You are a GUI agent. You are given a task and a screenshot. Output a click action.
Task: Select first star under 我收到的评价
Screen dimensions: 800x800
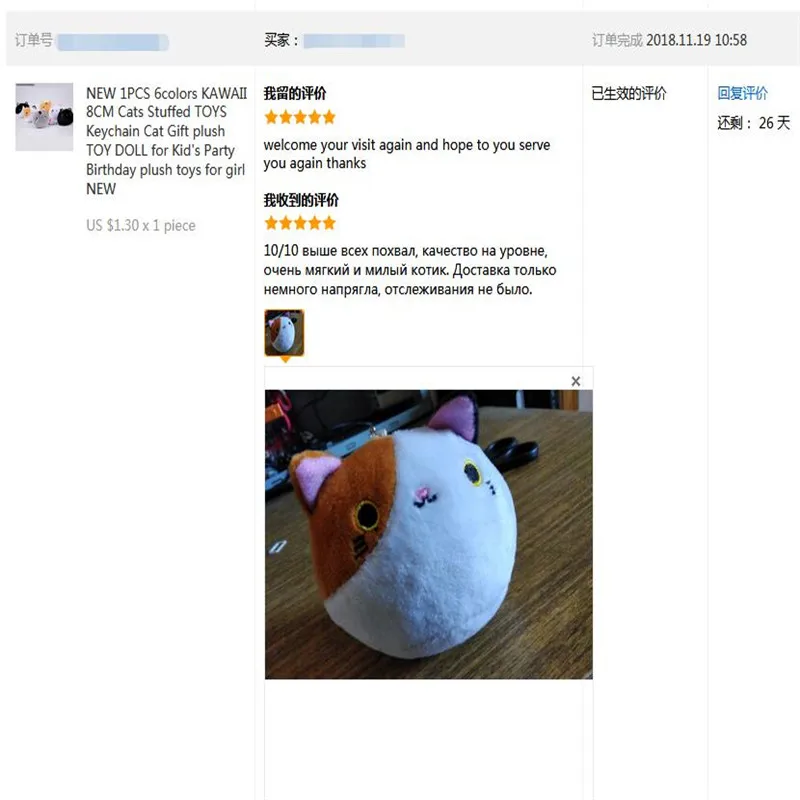coord(271,223)
